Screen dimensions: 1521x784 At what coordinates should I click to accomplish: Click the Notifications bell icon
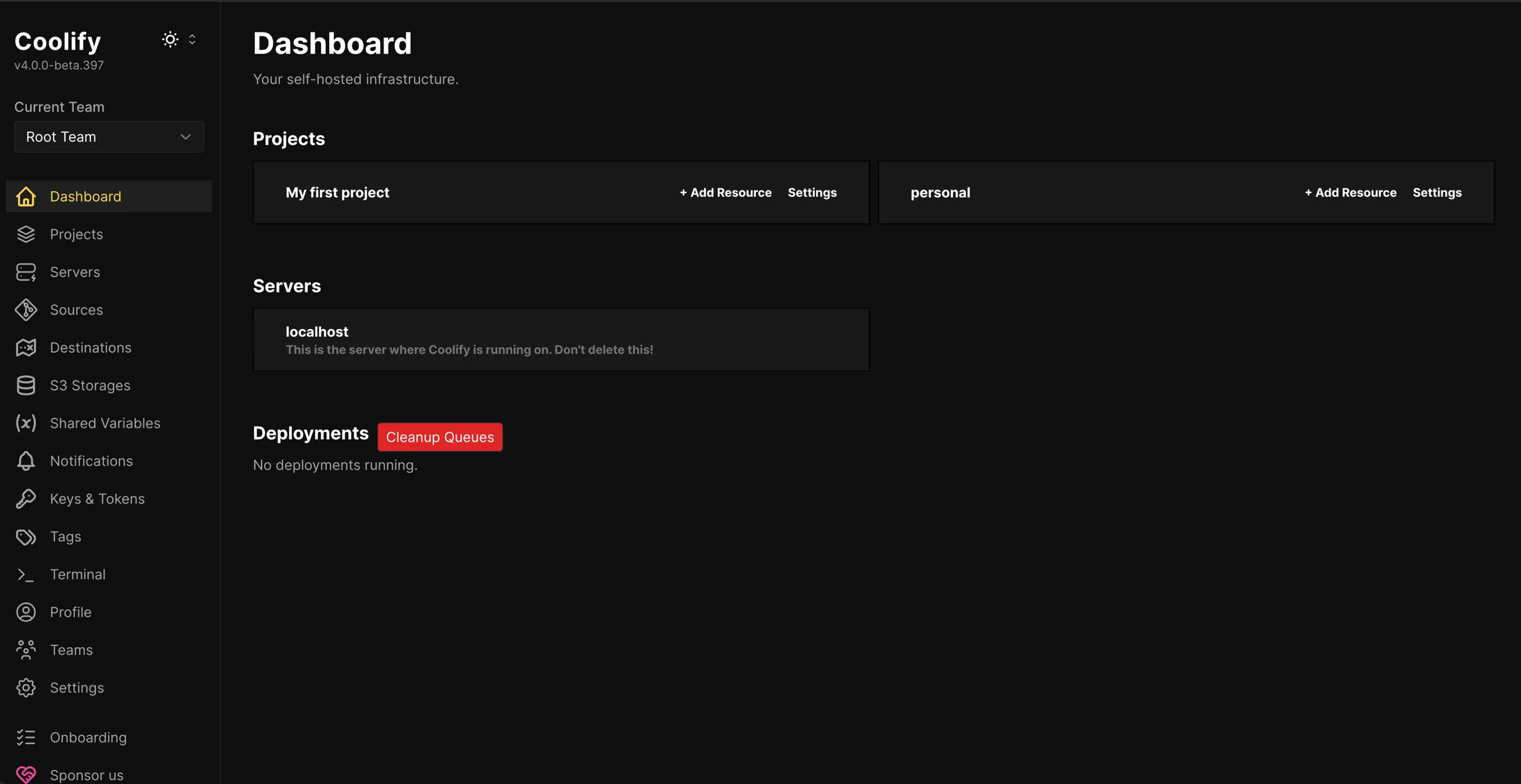(x=26, y=461)
